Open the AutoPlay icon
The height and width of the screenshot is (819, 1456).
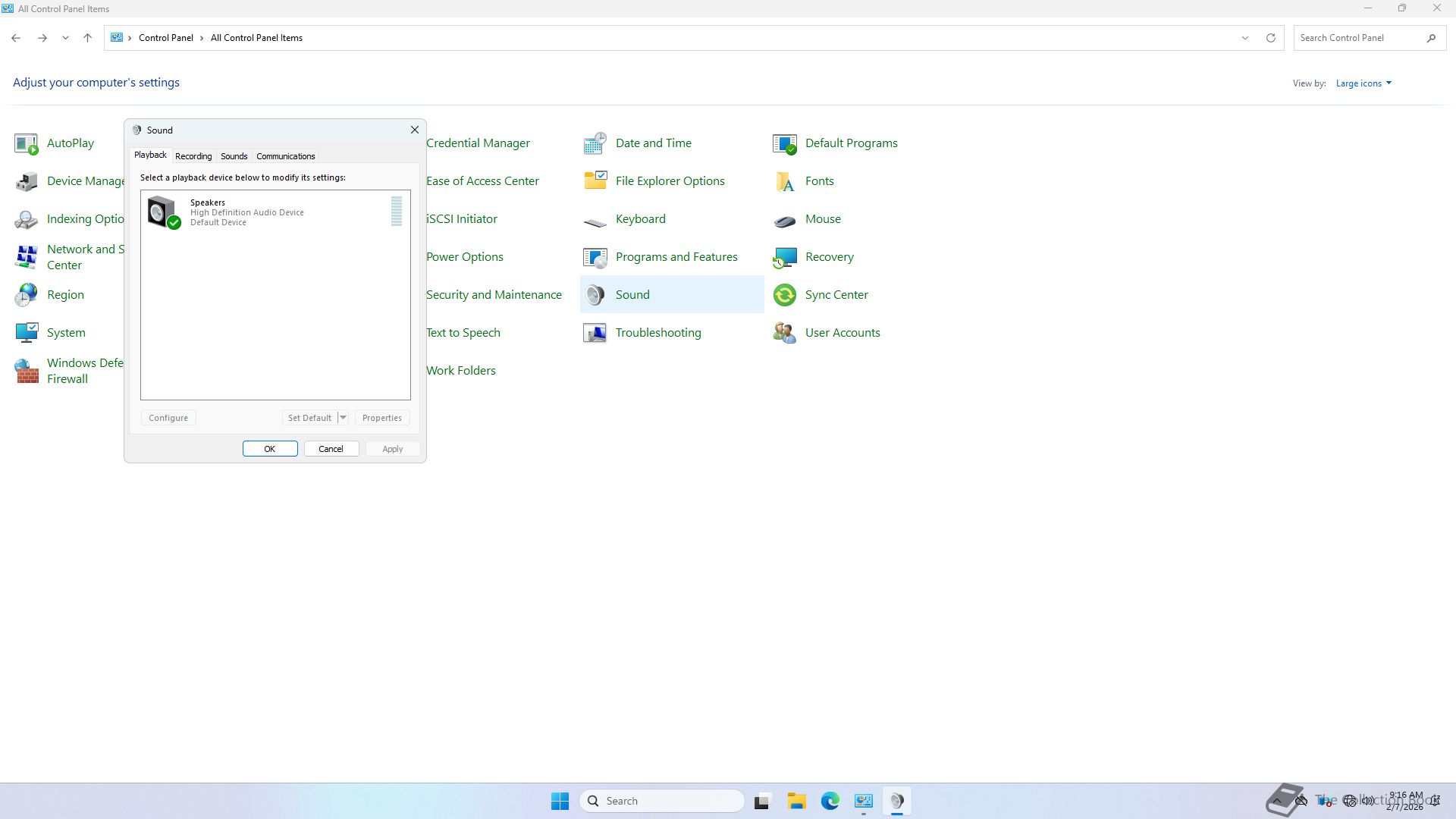pos(27,143)
